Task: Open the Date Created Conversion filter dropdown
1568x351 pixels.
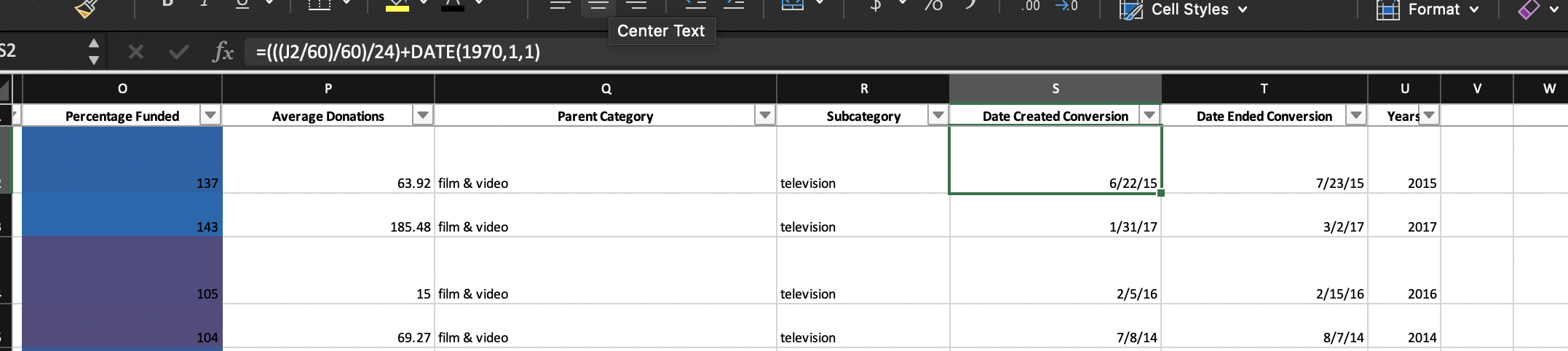Action: coord(1149,115)
